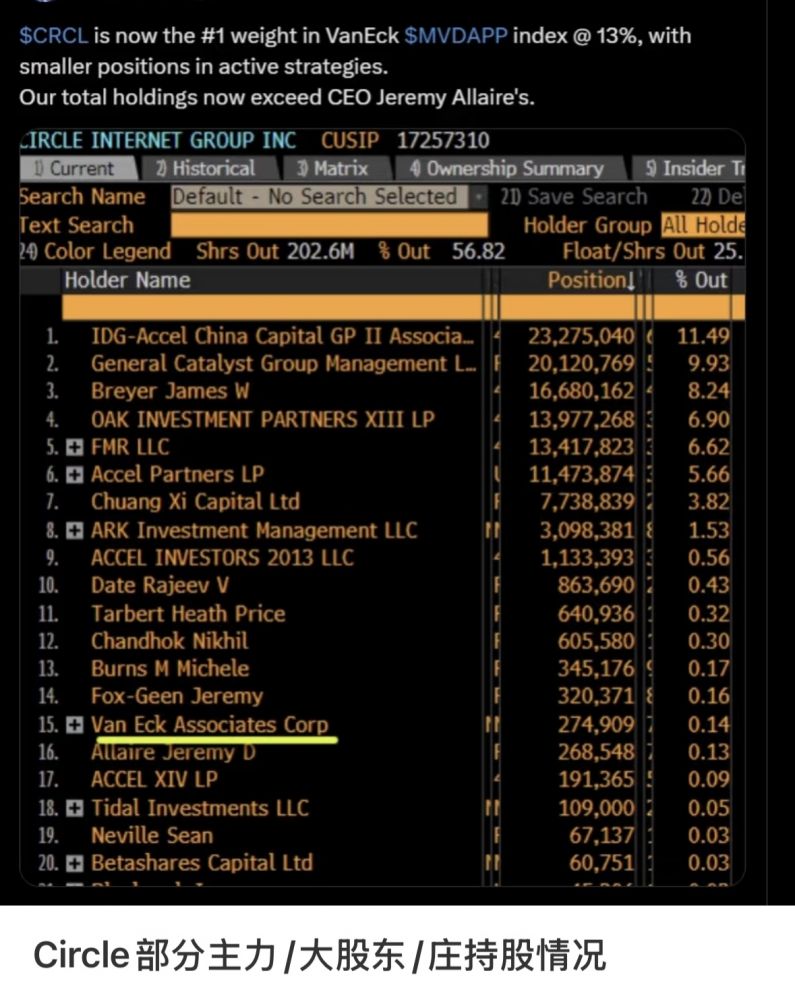Click the Save Search button
Screen dimensions: 795x1000
tap(574, 196)
